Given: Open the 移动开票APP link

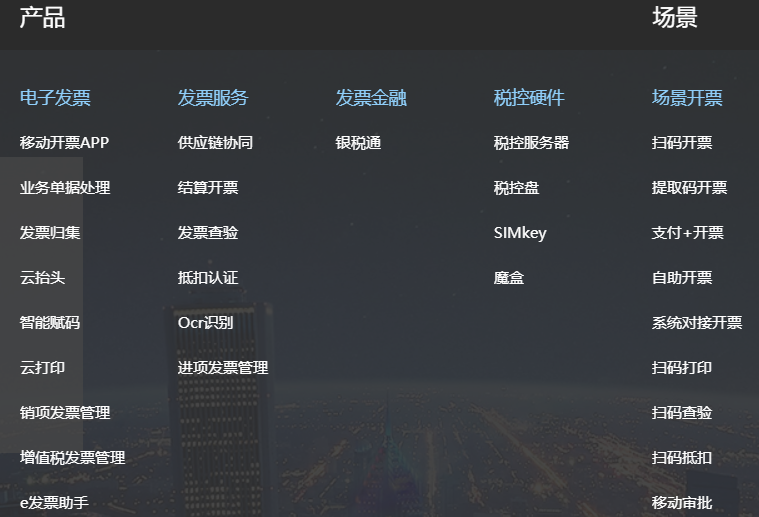Looking at the screenshot, I should pos(64,143).
